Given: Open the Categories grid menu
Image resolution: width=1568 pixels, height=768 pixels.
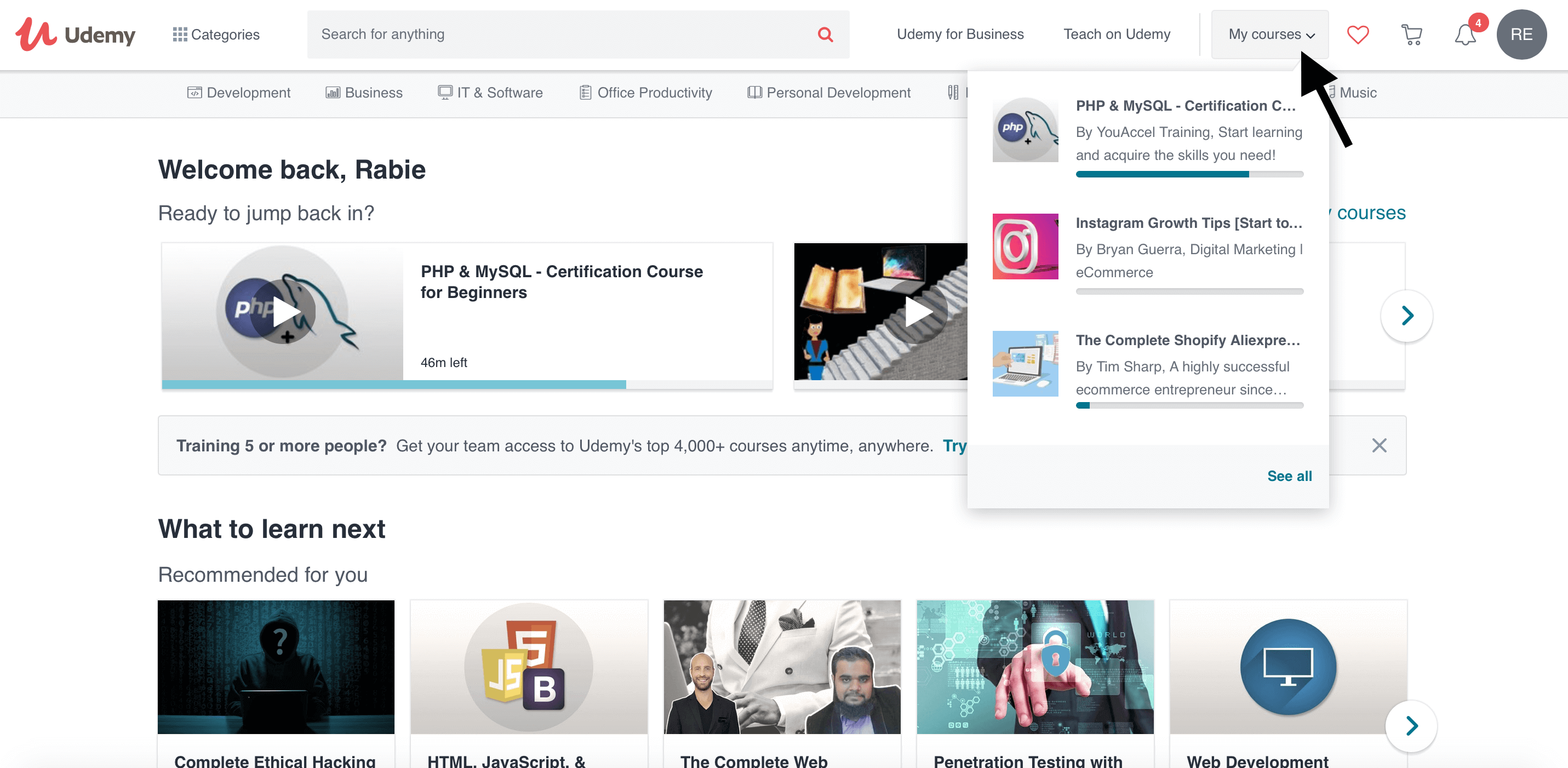Looking at the screenshot, I should coord(216,35).
